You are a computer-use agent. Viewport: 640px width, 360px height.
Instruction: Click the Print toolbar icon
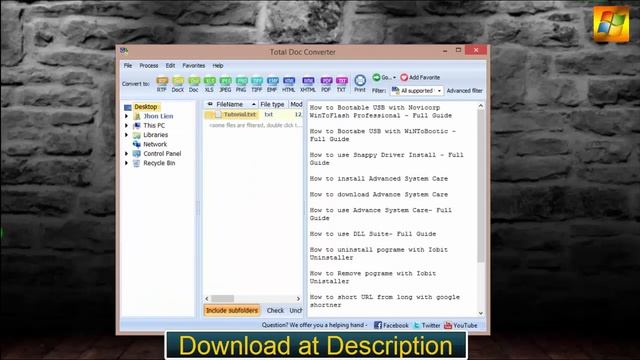coord(360,83)
